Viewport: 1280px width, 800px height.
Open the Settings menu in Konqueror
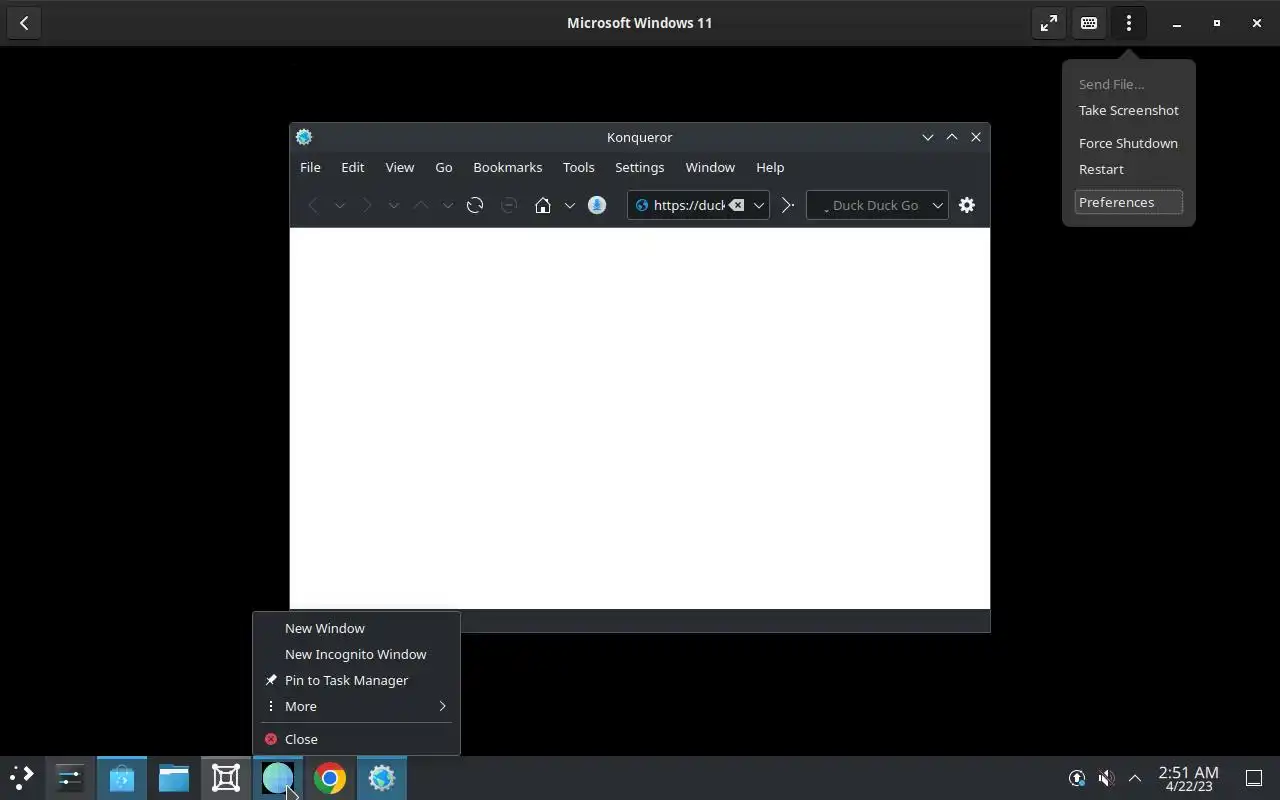(x=640, y=167)
